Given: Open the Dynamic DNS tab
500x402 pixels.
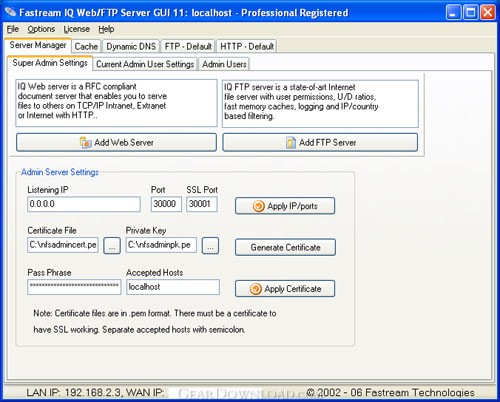Looking at the screenshot, I should point(131,46).
